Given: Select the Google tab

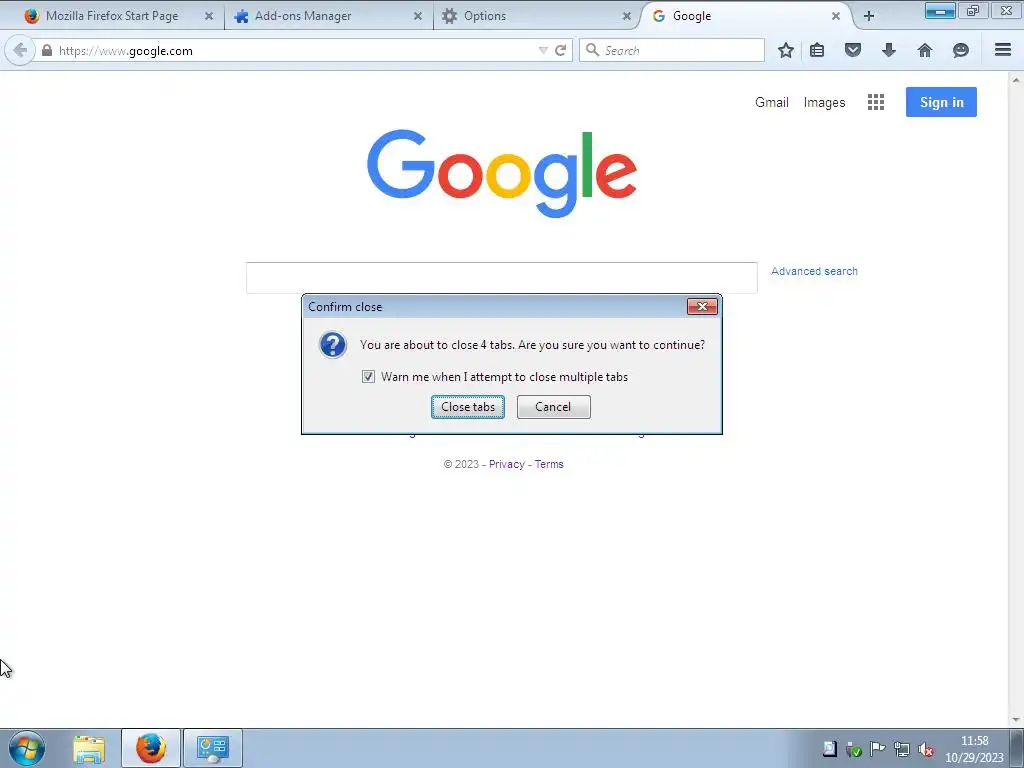Looking at the screenshot, I should click(x=692, y=16).
